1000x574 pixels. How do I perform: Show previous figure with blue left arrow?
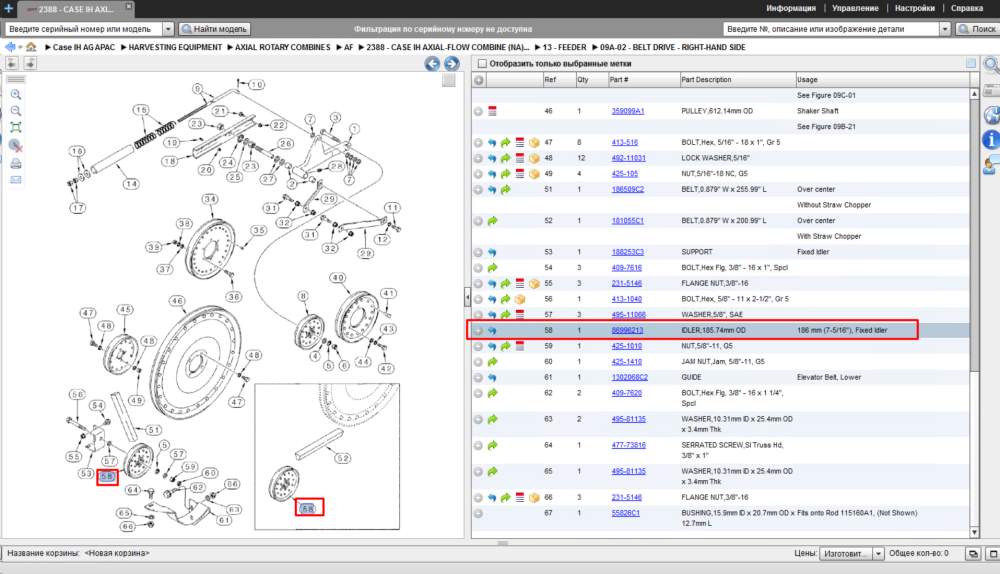(x=432, y=64)
